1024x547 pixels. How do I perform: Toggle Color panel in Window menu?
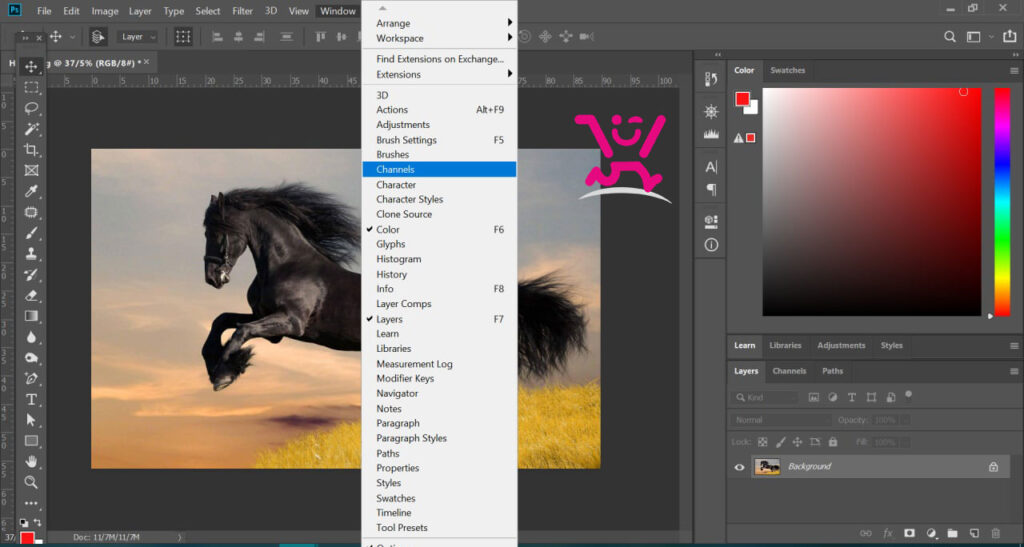coord(440,230)
